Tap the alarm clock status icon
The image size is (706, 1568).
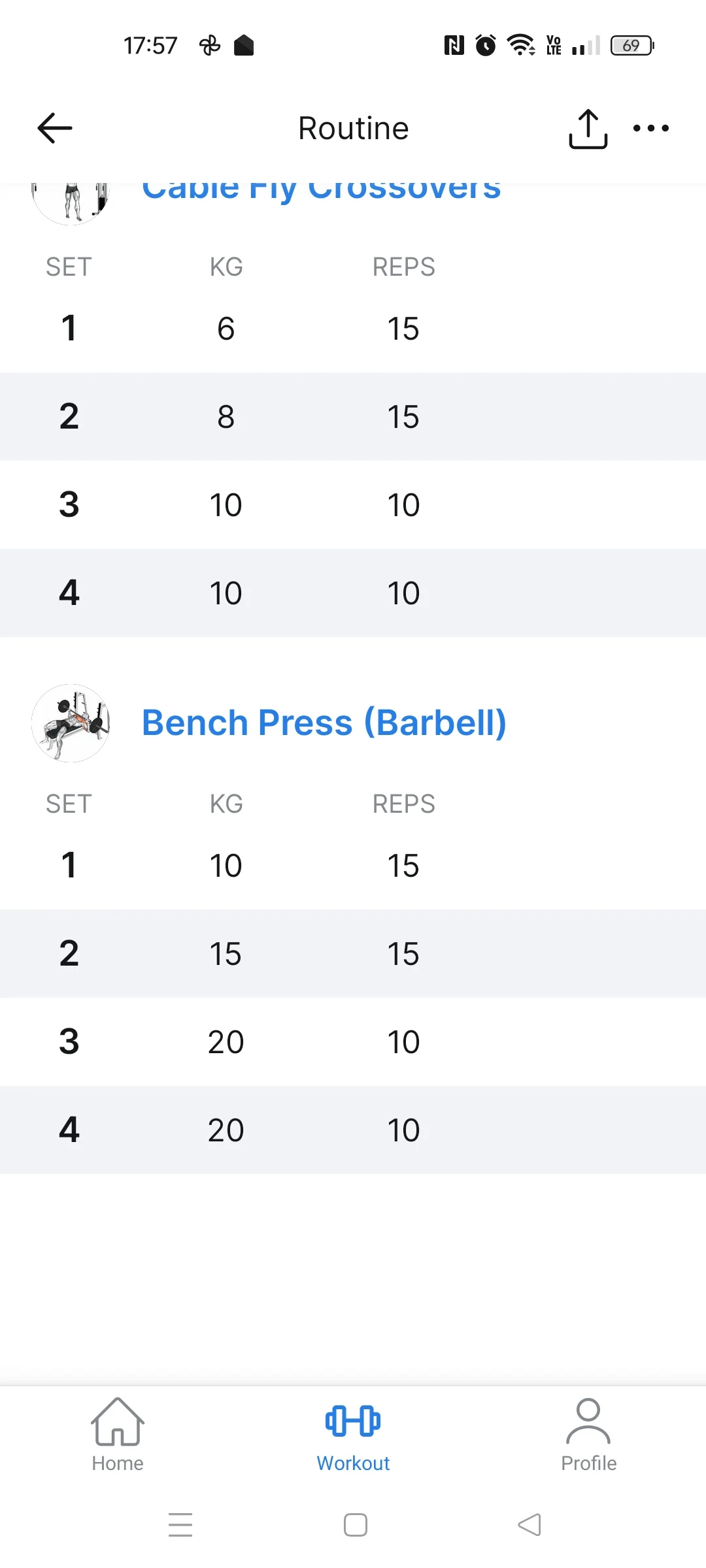[x=486, y=45]
